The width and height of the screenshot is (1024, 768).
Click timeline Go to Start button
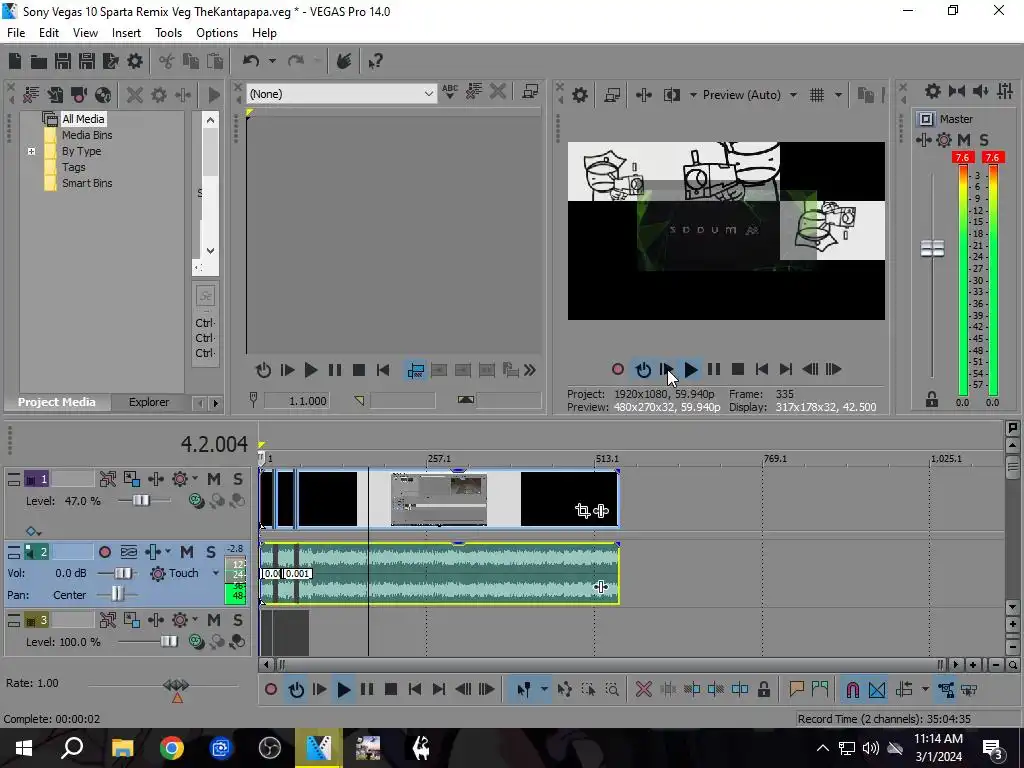click(415, 690)
